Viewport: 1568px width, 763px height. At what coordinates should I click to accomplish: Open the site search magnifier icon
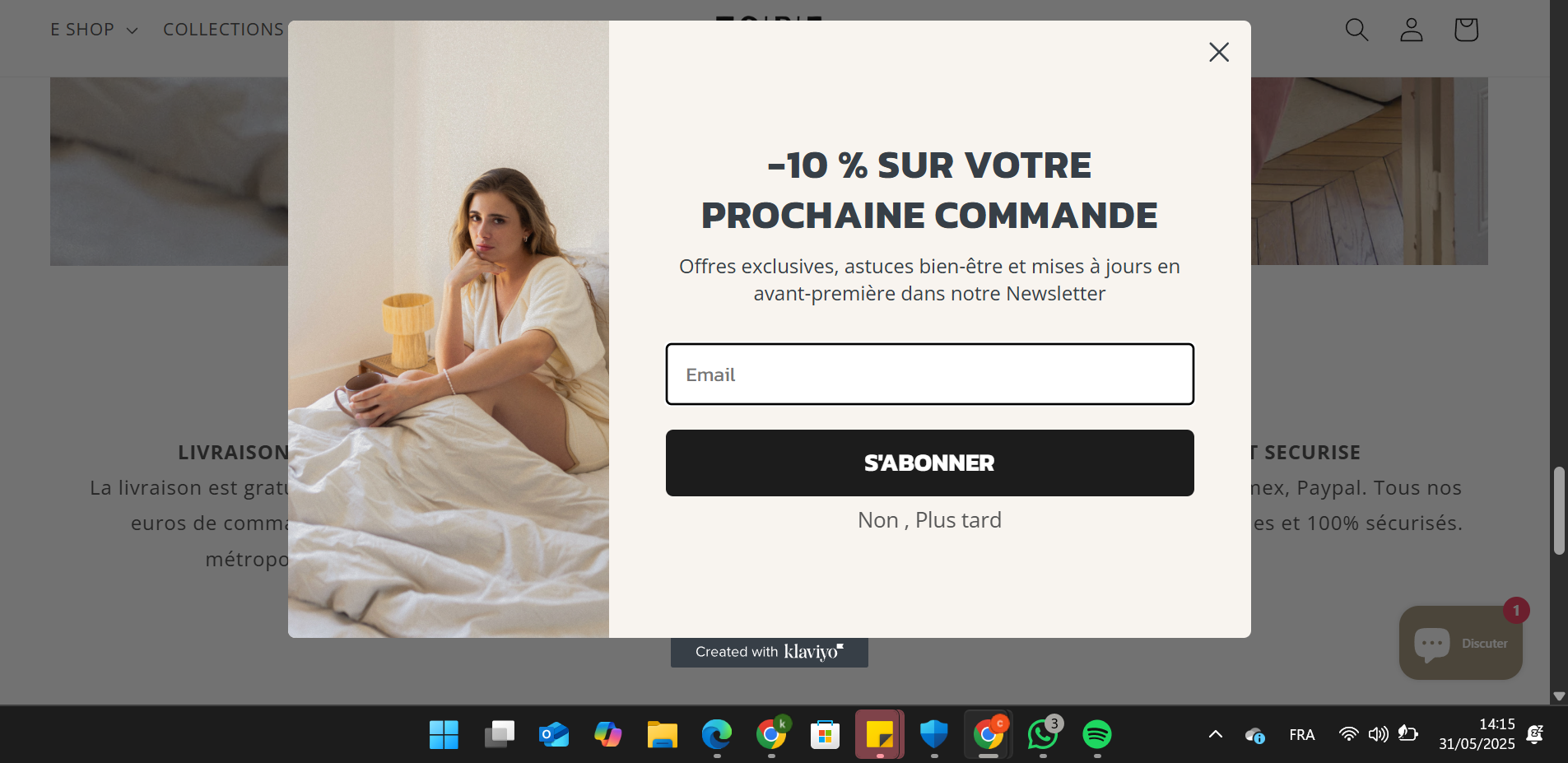tap(1356, 30)
